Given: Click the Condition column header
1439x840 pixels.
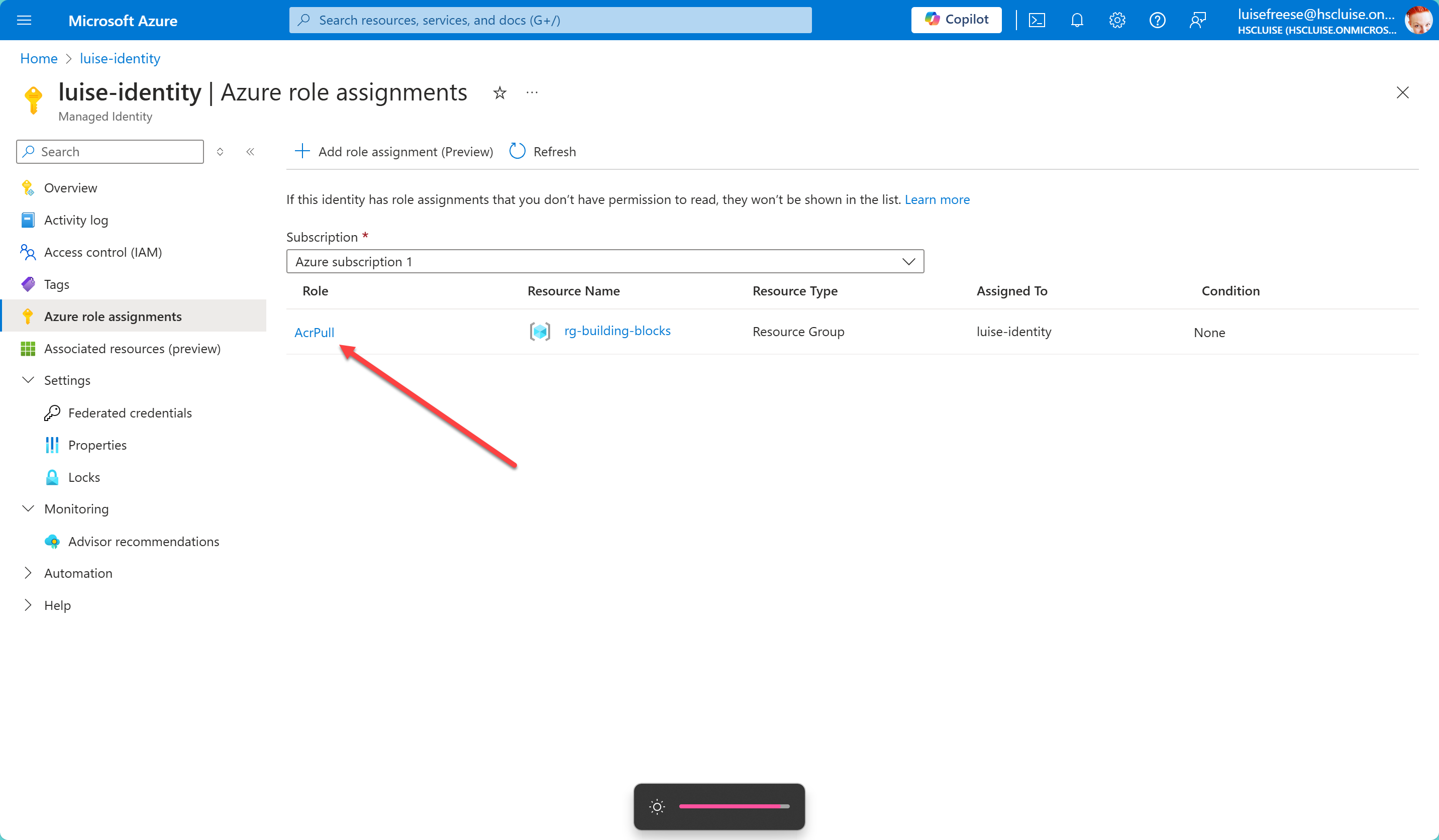Looking at the screenshot, I should pyautogui.click(x=1230, y=291).
